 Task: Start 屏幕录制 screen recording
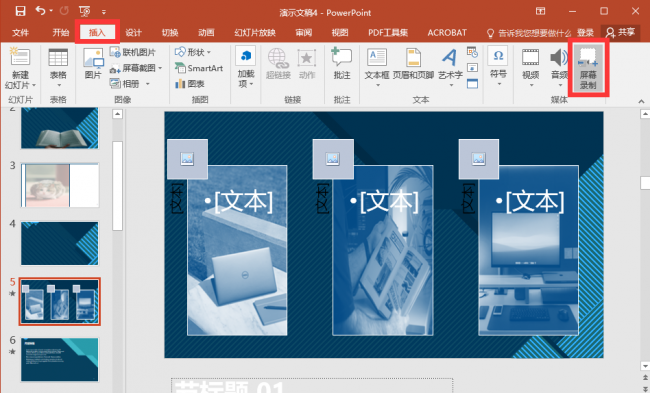(588, 68)
